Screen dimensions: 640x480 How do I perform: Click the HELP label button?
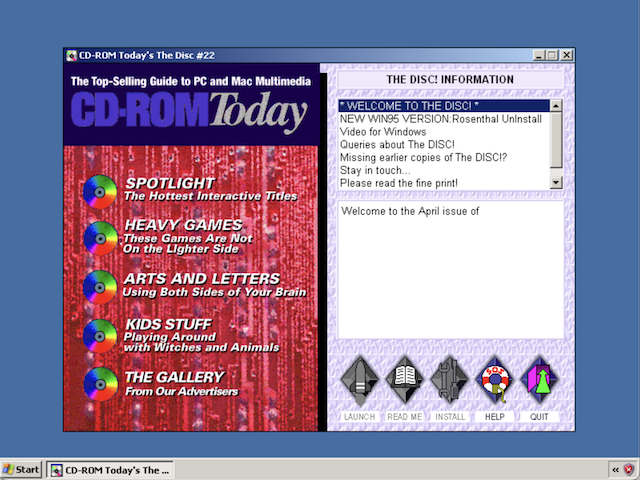(495, 417)
